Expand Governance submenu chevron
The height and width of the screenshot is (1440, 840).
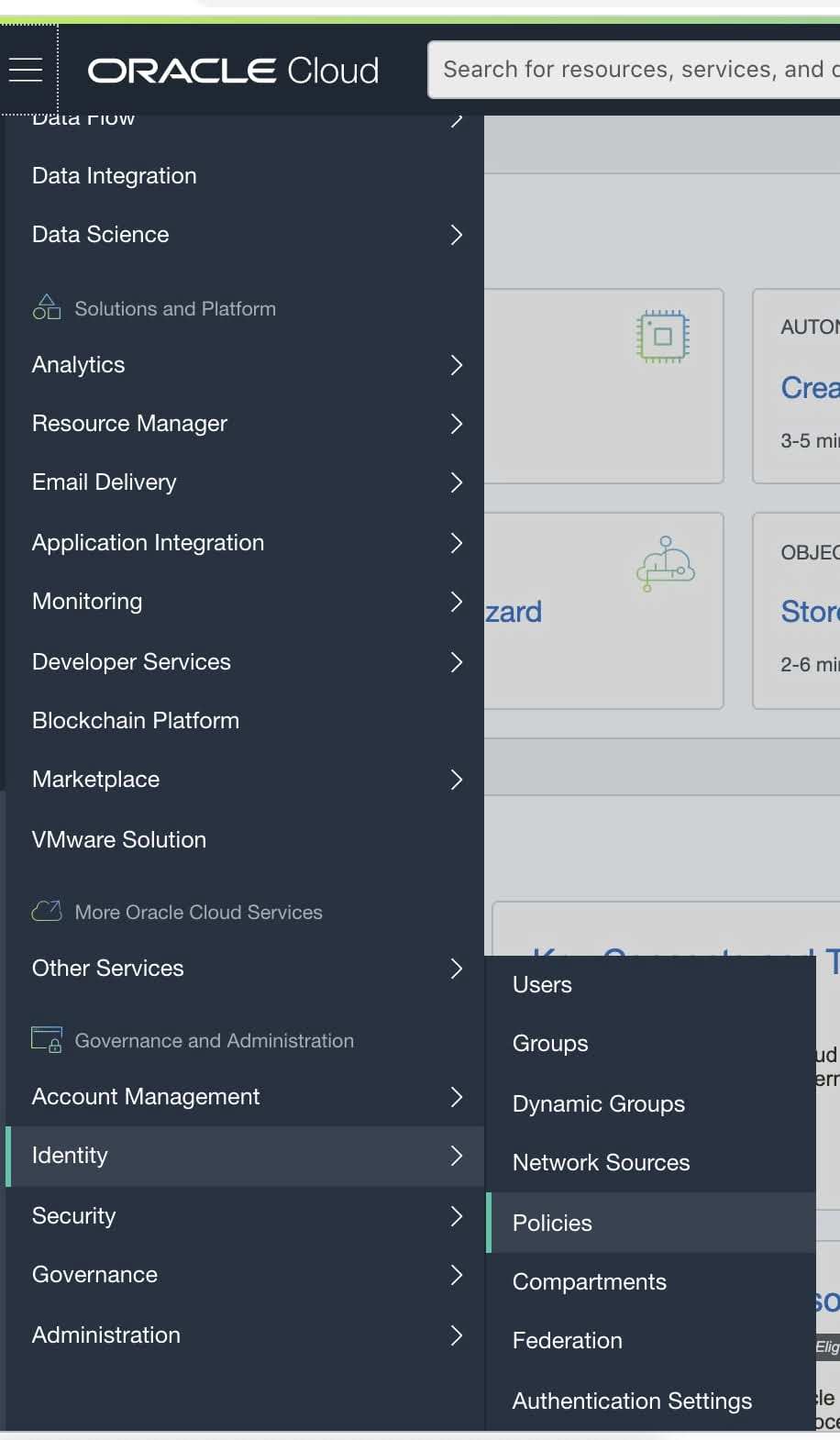pos(457,1275)
